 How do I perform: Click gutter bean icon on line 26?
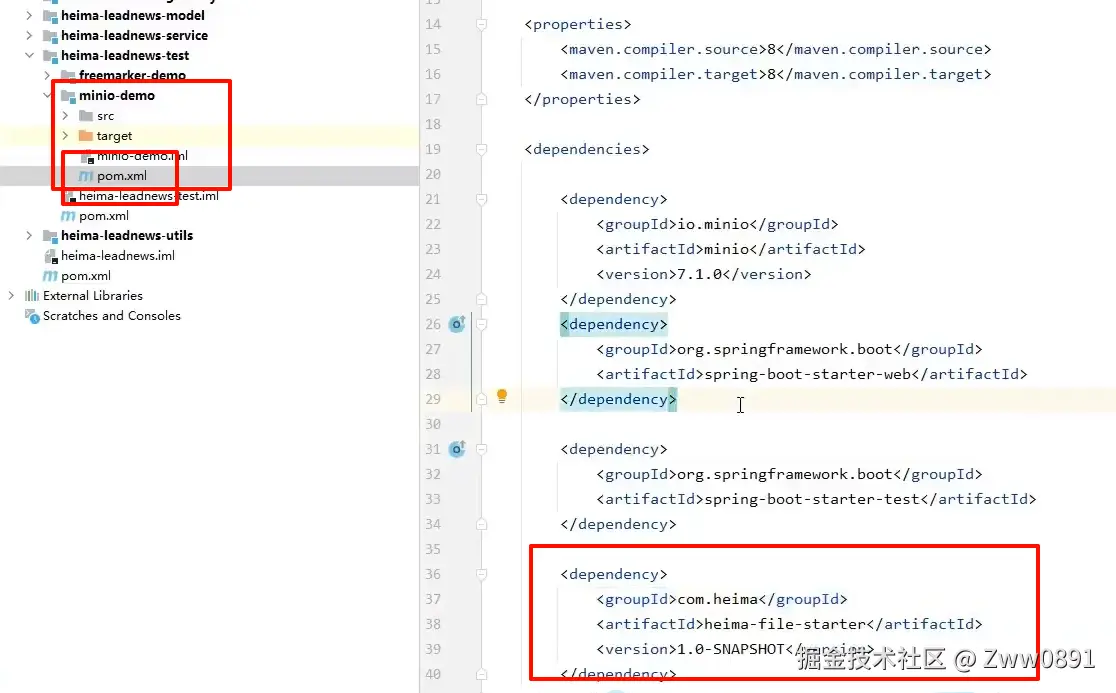point(457,324)
